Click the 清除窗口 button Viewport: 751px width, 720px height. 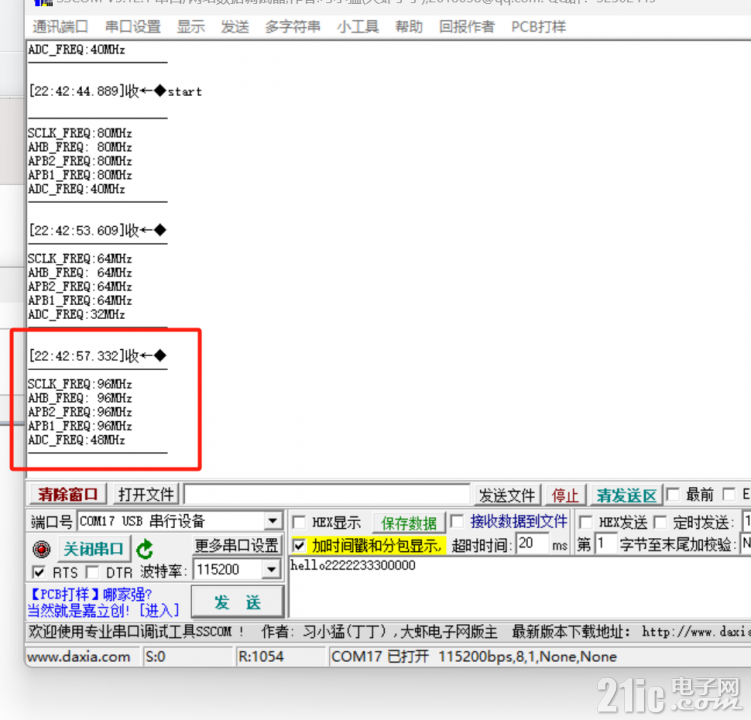[68, 494]
